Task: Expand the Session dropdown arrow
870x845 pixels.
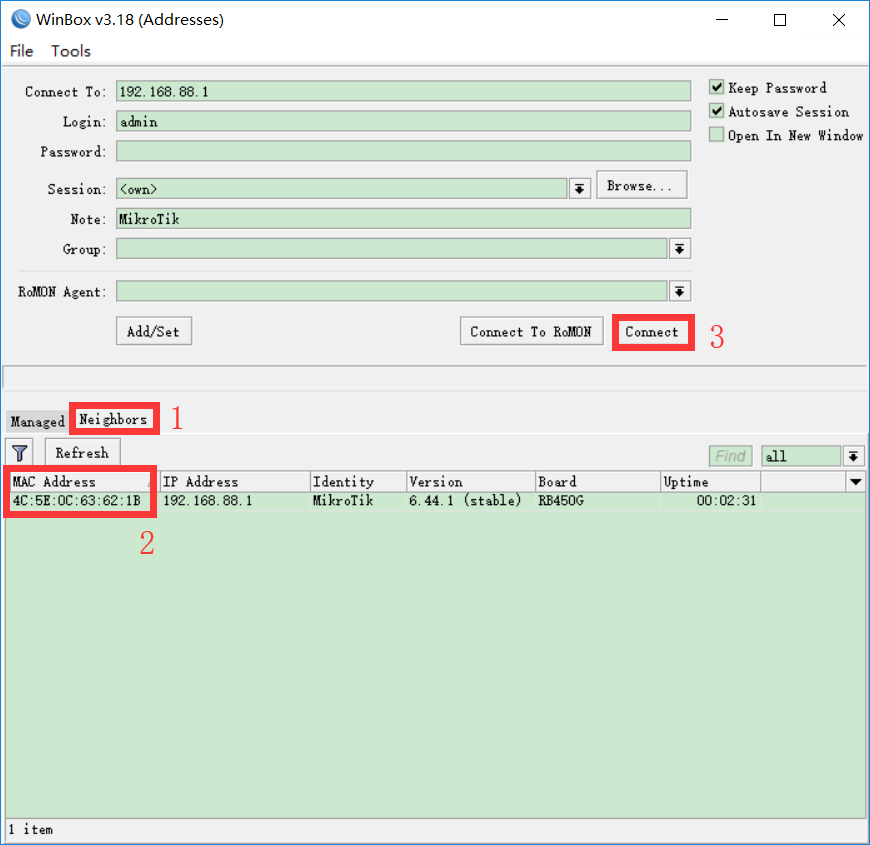Action: 579,189
